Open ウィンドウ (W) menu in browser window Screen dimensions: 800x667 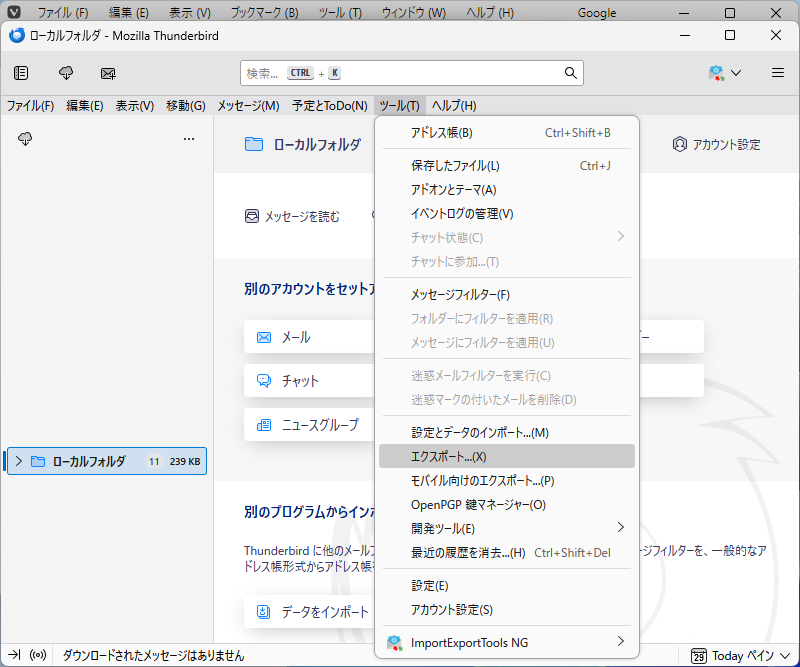coord(413,12)
